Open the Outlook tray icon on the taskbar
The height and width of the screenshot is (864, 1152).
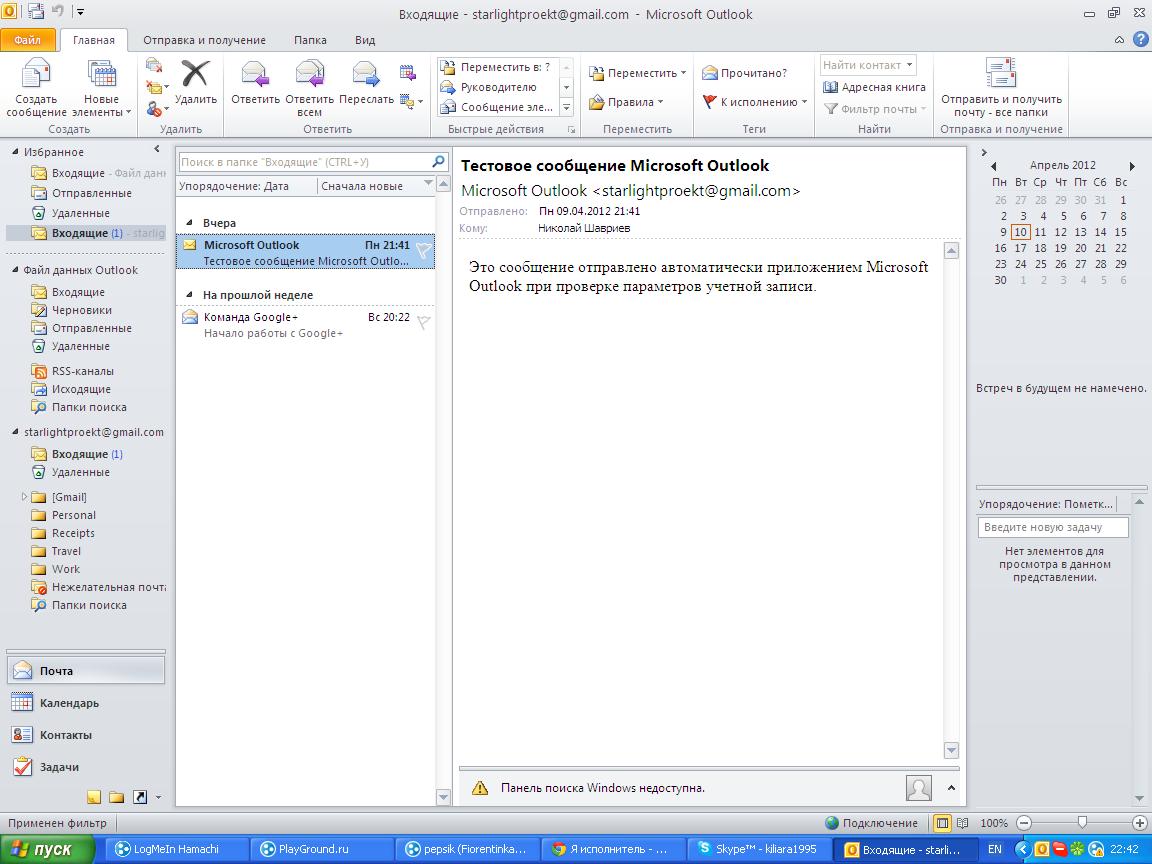[x=1041, y=849]
